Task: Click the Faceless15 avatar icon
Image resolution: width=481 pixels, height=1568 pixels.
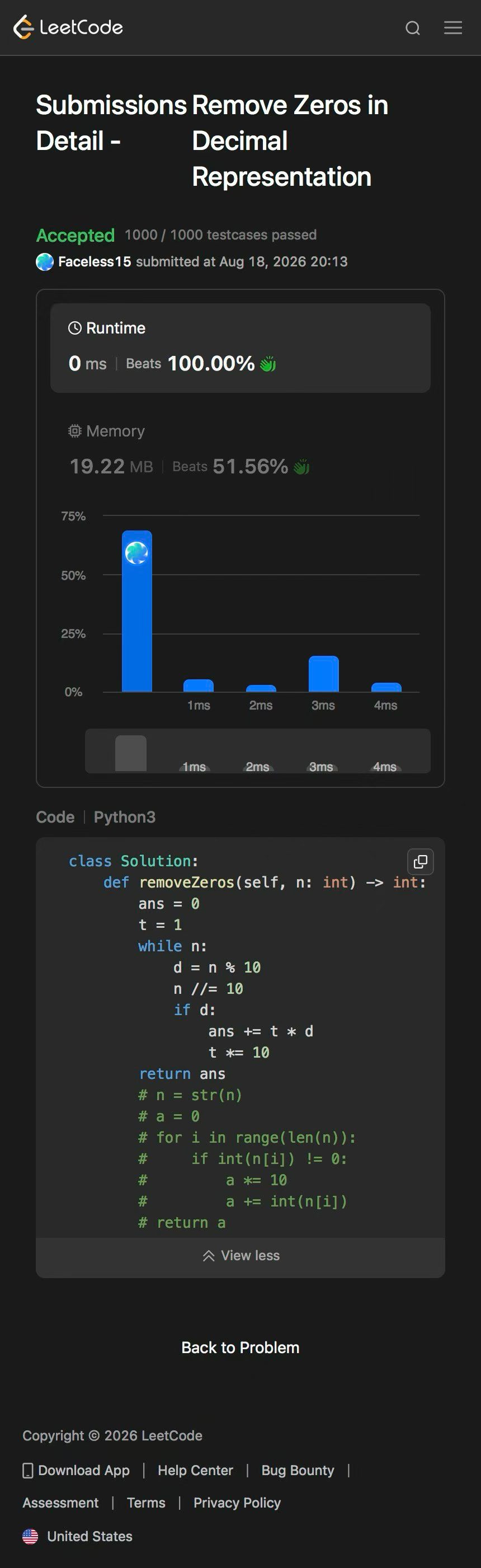Action: (44, 262)
